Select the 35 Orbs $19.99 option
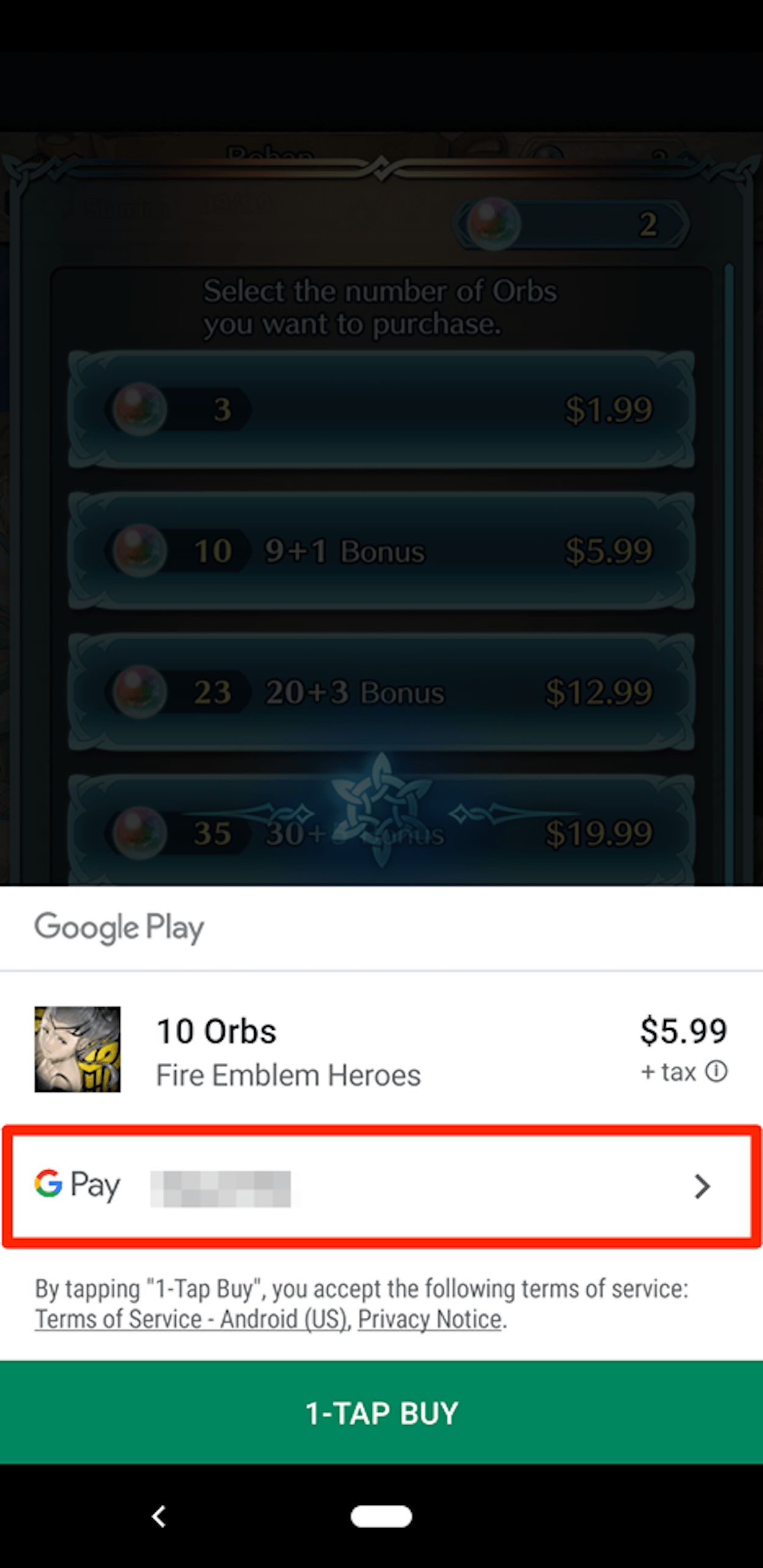Screen dimensions: 763x1568 (x=382, y=830)
